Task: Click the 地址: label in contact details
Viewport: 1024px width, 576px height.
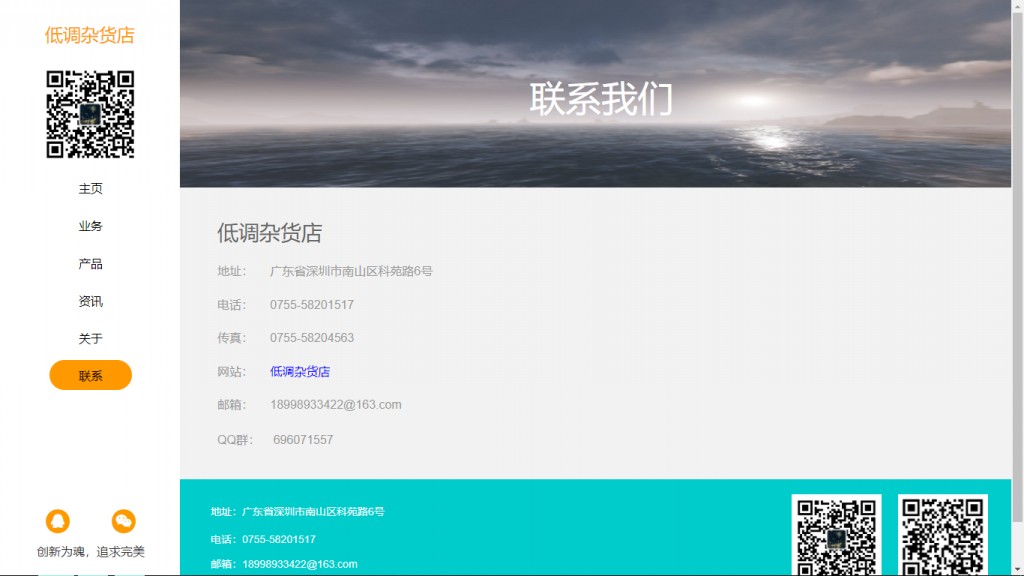Action: pyautogui.click(x=232, y=271)
